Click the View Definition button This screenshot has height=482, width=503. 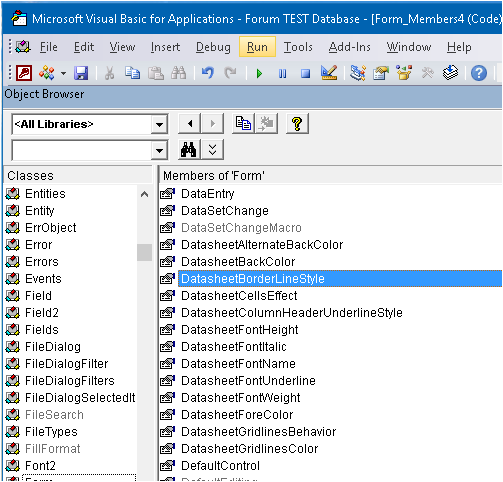click(266, 124)
